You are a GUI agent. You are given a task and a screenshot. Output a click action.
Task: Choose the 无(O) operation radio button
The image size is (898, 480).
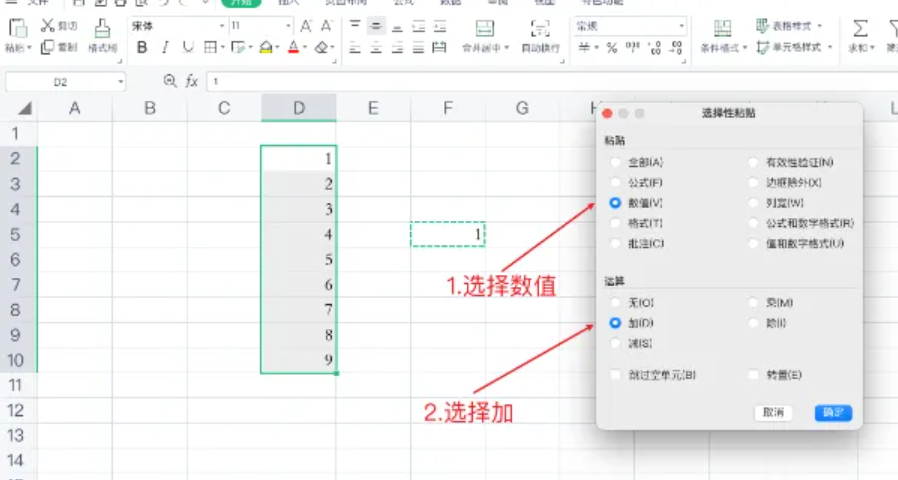(616, 302)
